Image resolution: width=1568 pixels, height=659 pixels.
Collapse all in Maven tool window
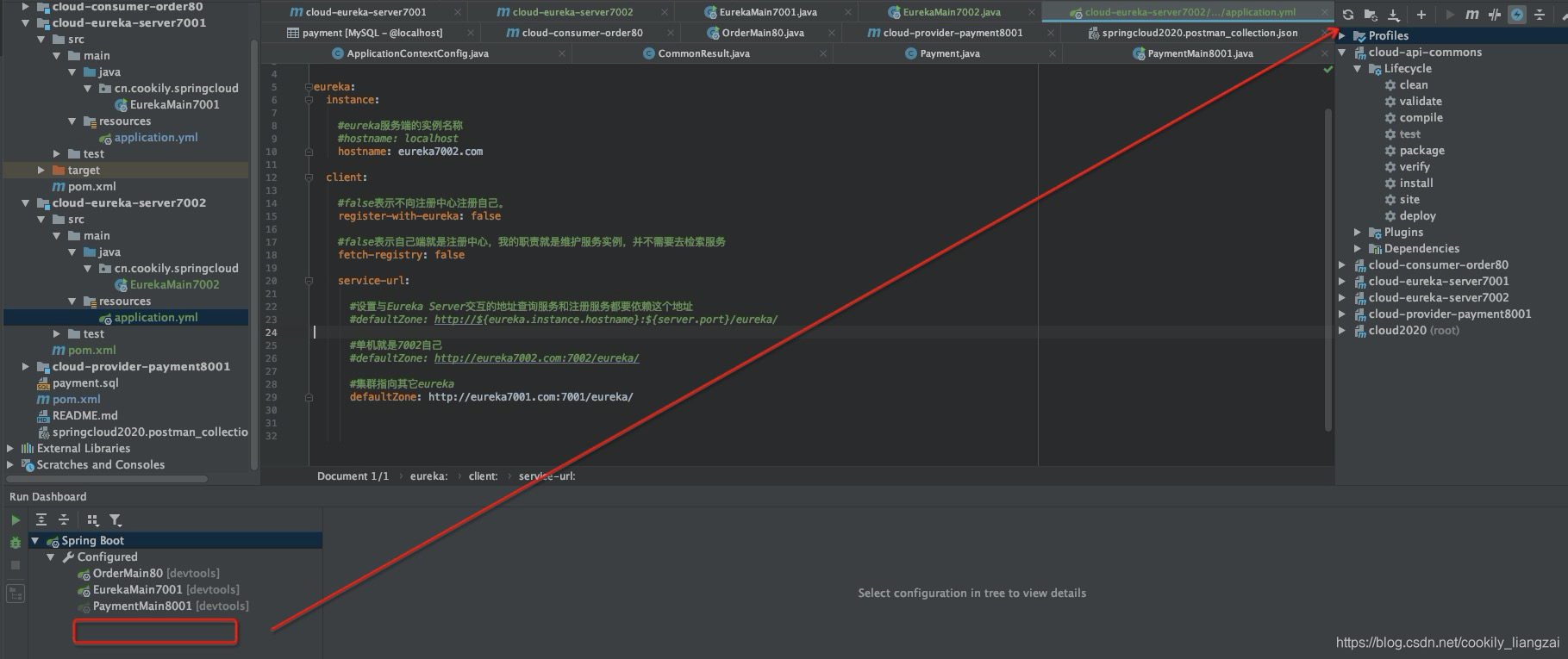click(x=1540, y=15)
